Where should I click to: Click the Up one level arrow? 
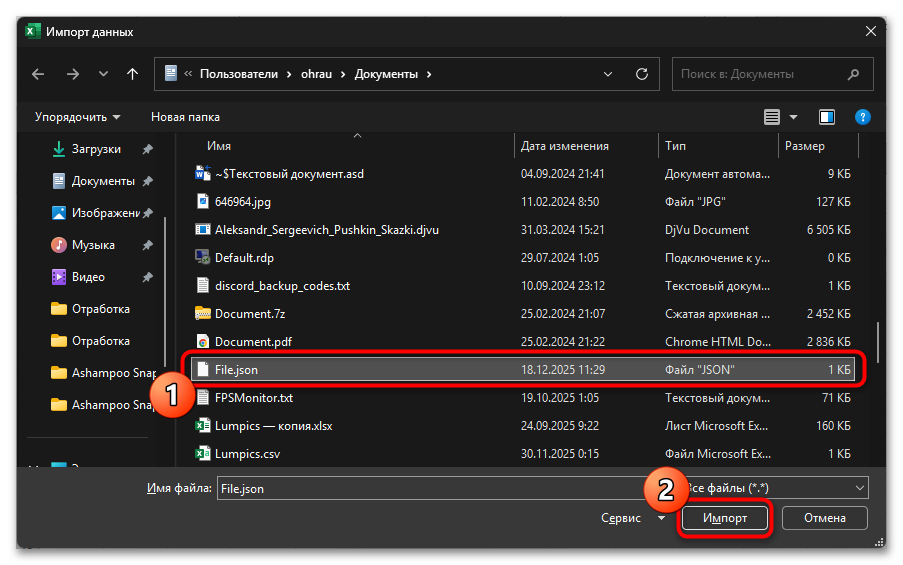(x=133, y=74)
